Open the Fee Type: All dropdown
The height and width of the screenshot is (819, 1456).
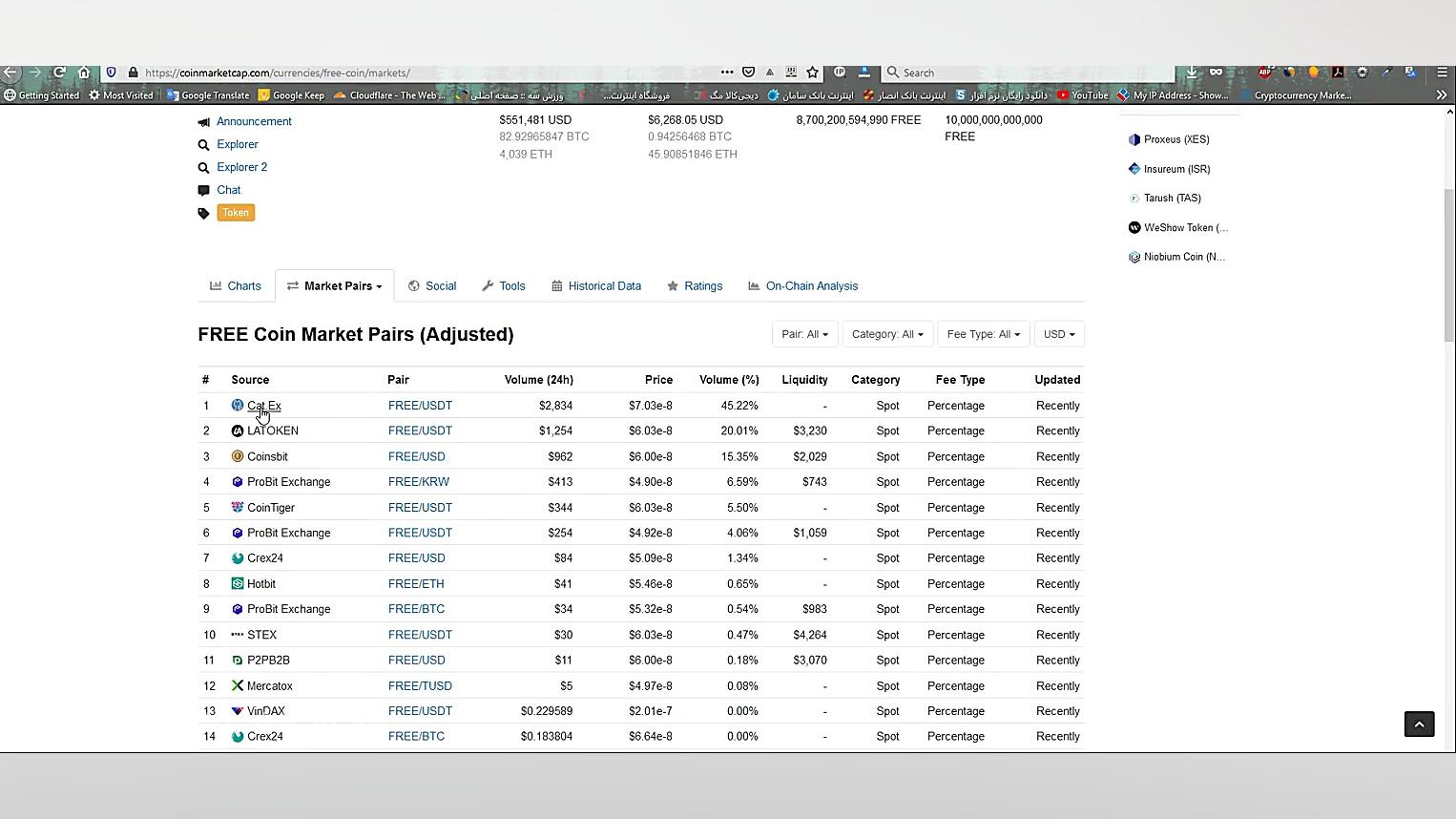(984, 334)
